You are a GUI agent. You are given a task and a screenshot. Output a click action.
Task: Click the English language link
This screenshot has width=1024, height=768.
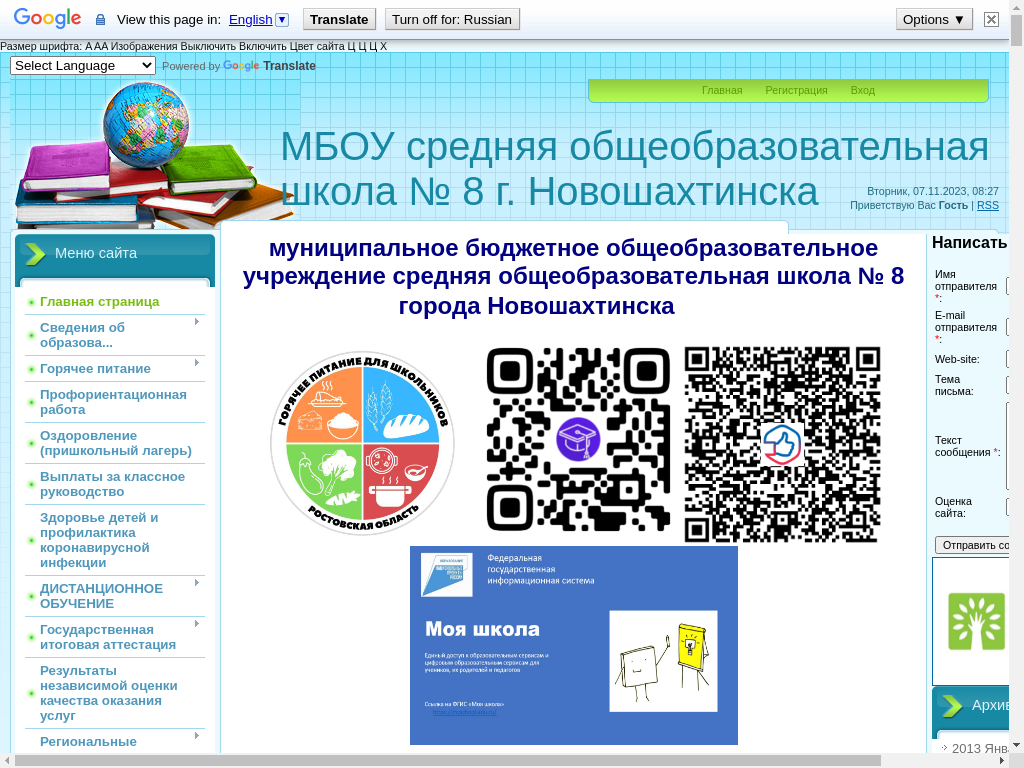click(250, 20)
